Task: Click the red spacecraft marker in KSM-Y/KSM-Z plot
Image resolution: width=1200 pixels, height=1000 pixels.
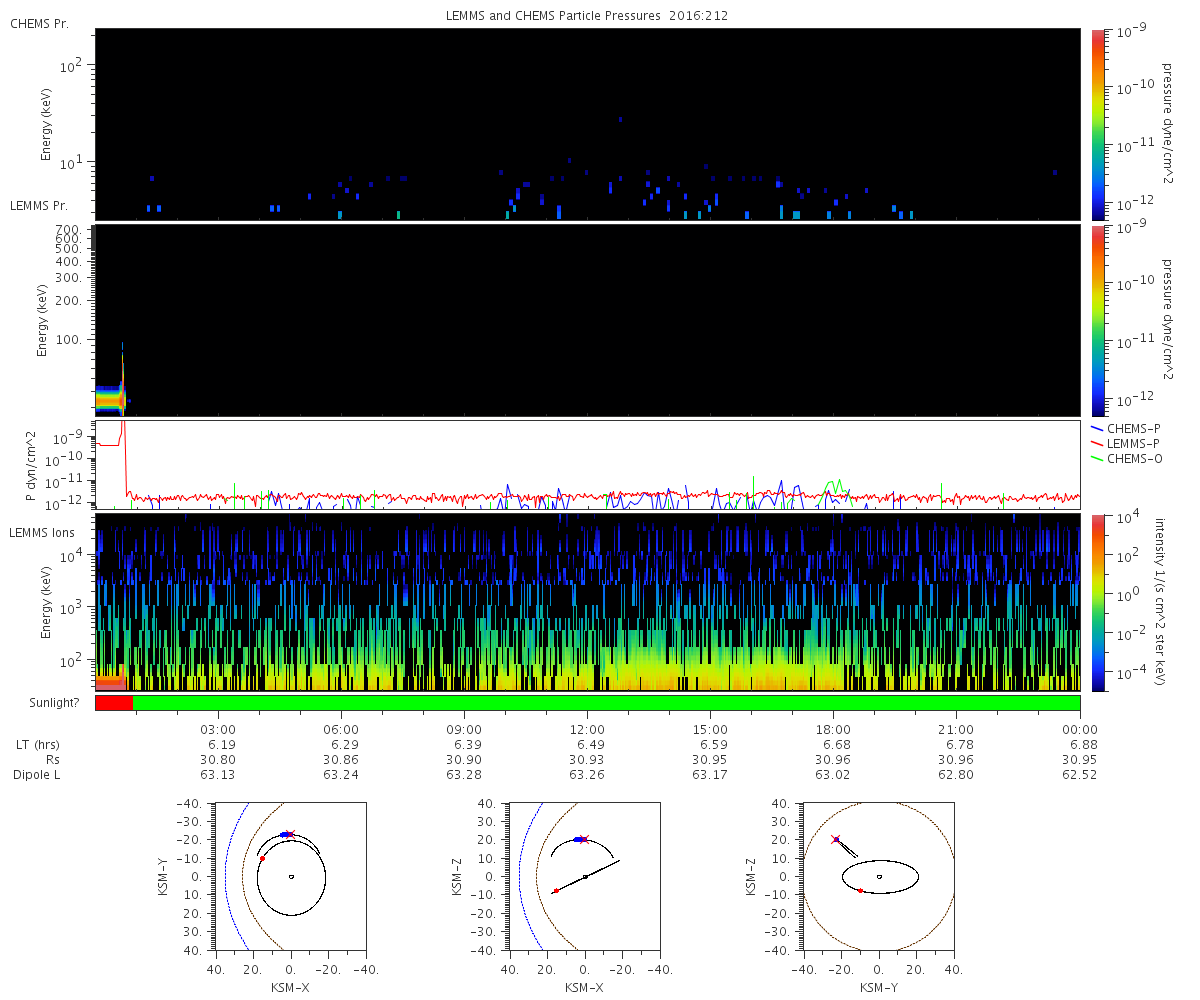Action: pos(836,839)
